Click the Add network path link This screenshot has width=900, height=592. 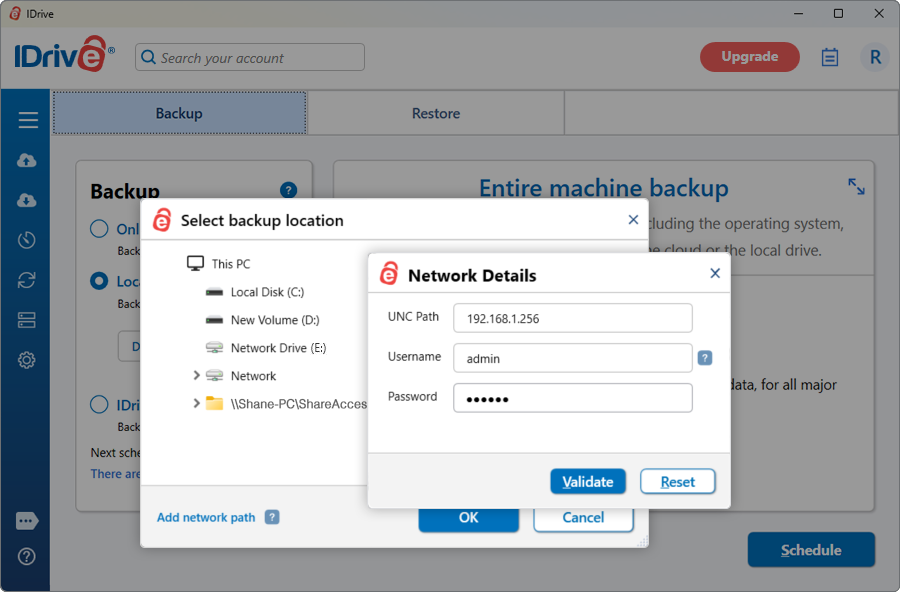(206, 517)
